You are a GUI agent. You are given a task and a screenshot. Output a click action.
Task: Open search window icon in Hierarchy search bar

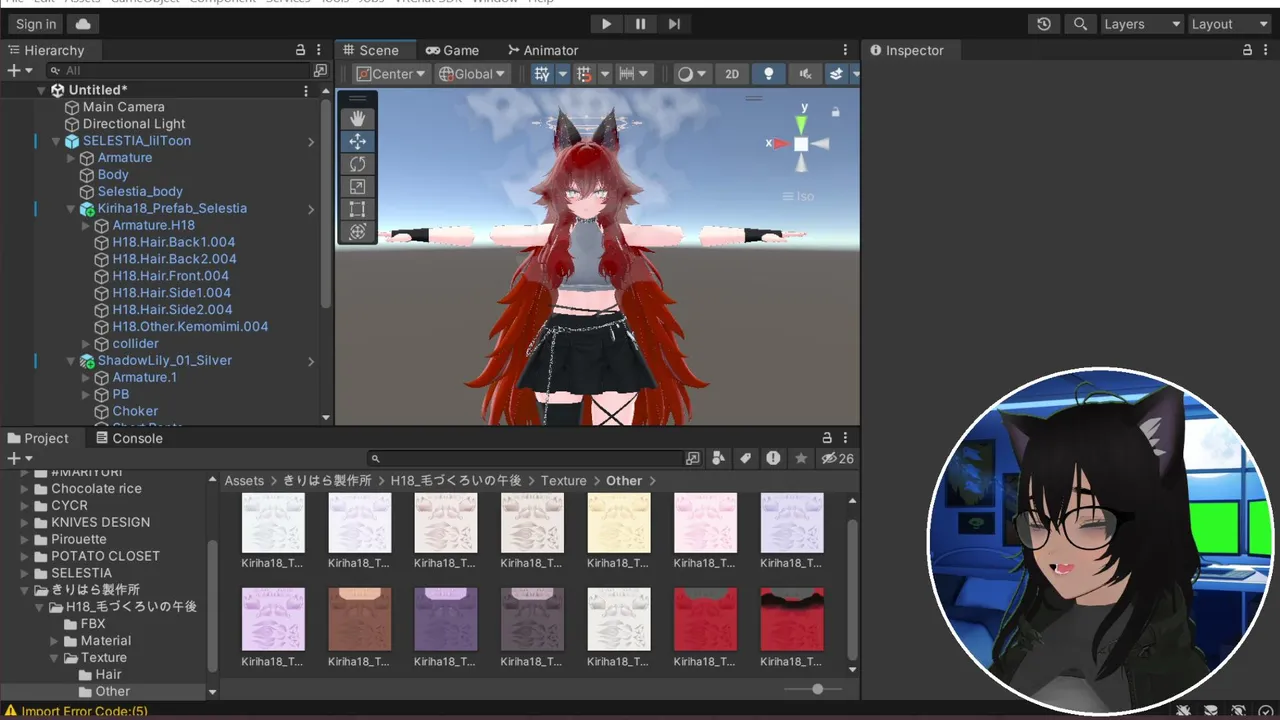click(320, 70)
